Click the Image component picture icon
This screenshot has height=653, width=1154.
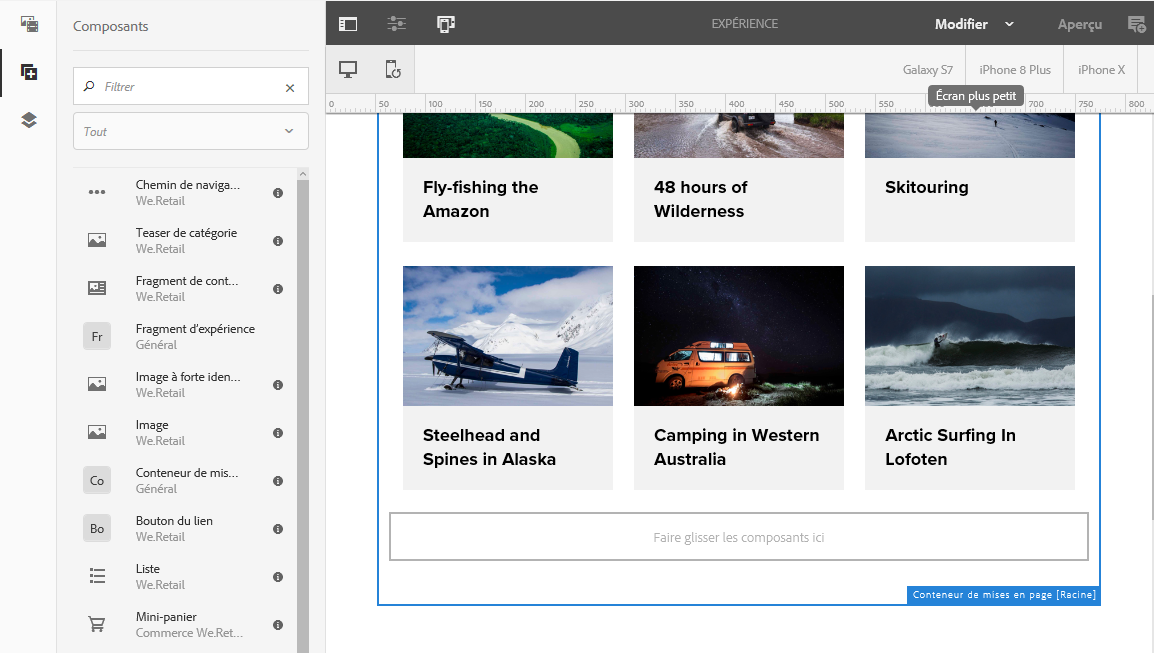[97, 432]
